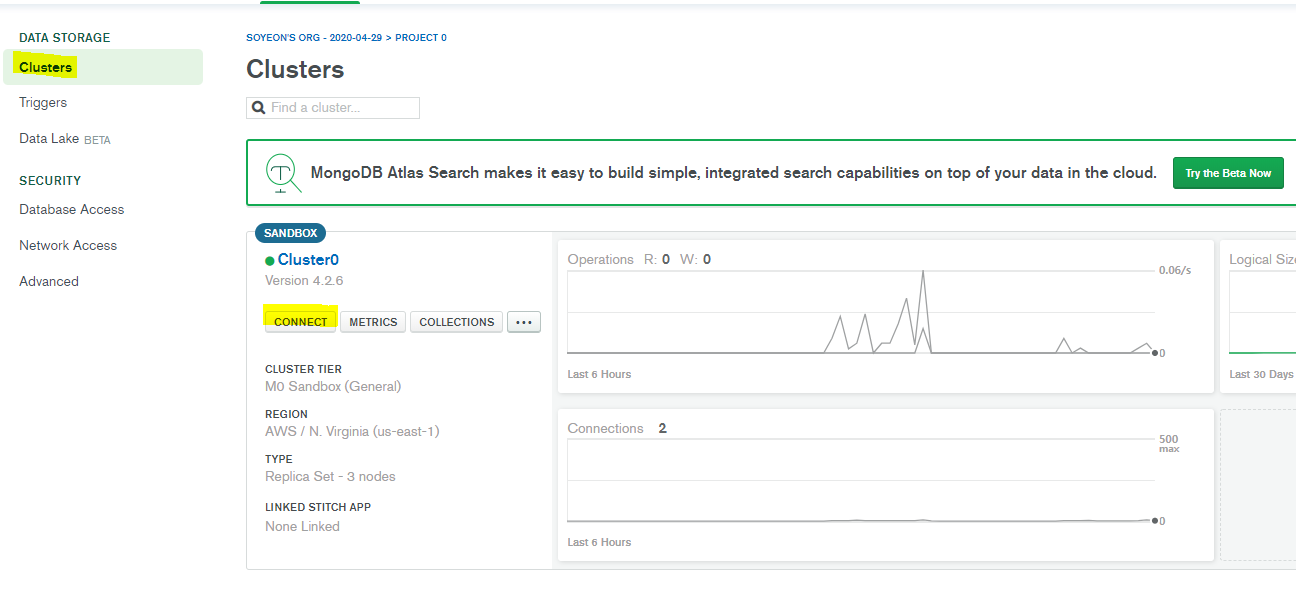Click the Clusters page heading
Image resolution: width=1296 pixels, height=596 pixels.
tap(295, 70)
